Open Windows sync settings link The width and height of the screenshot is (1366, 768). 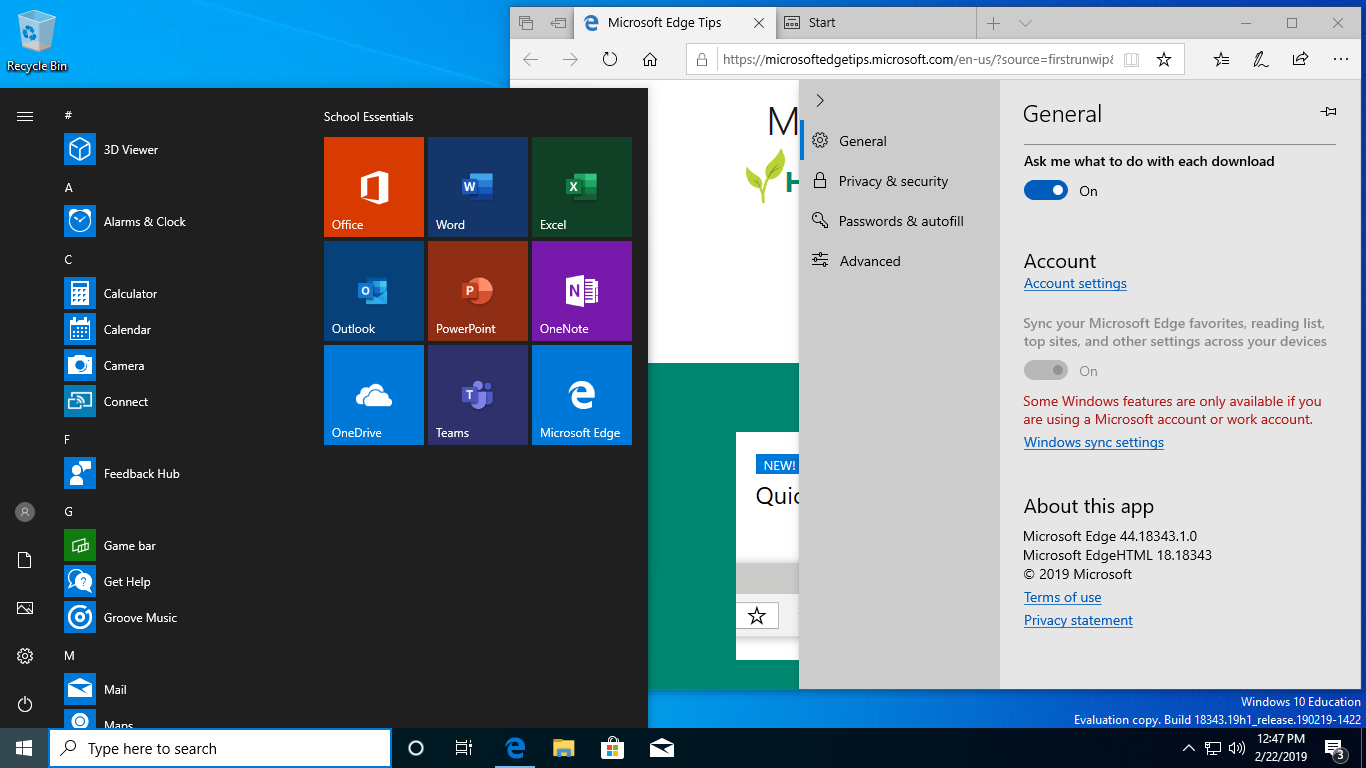point(1094,442)
